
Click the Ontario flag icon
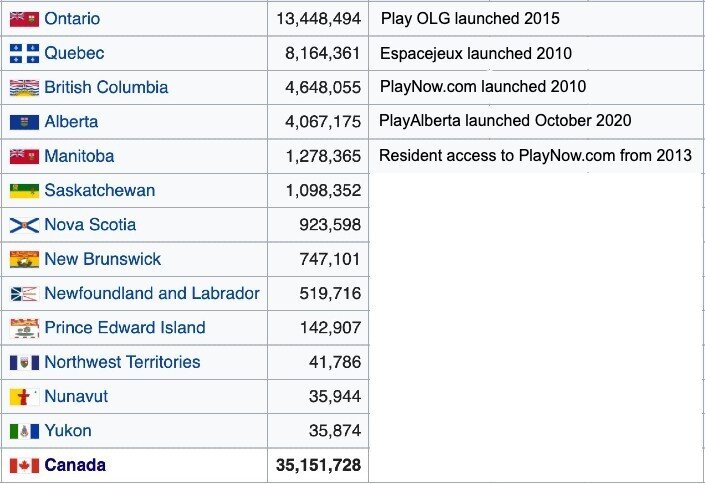(24, 19)
